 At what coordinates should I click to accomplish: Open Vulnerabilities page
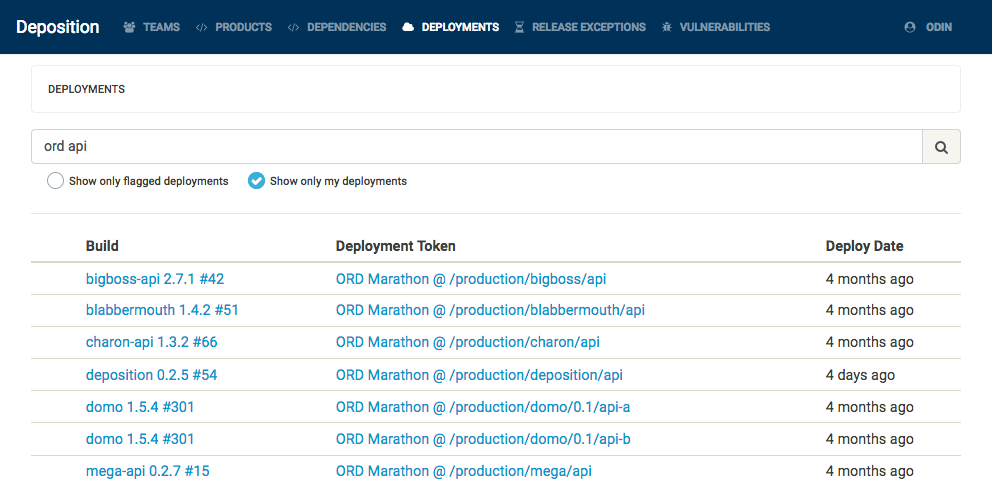coord(716,27)
